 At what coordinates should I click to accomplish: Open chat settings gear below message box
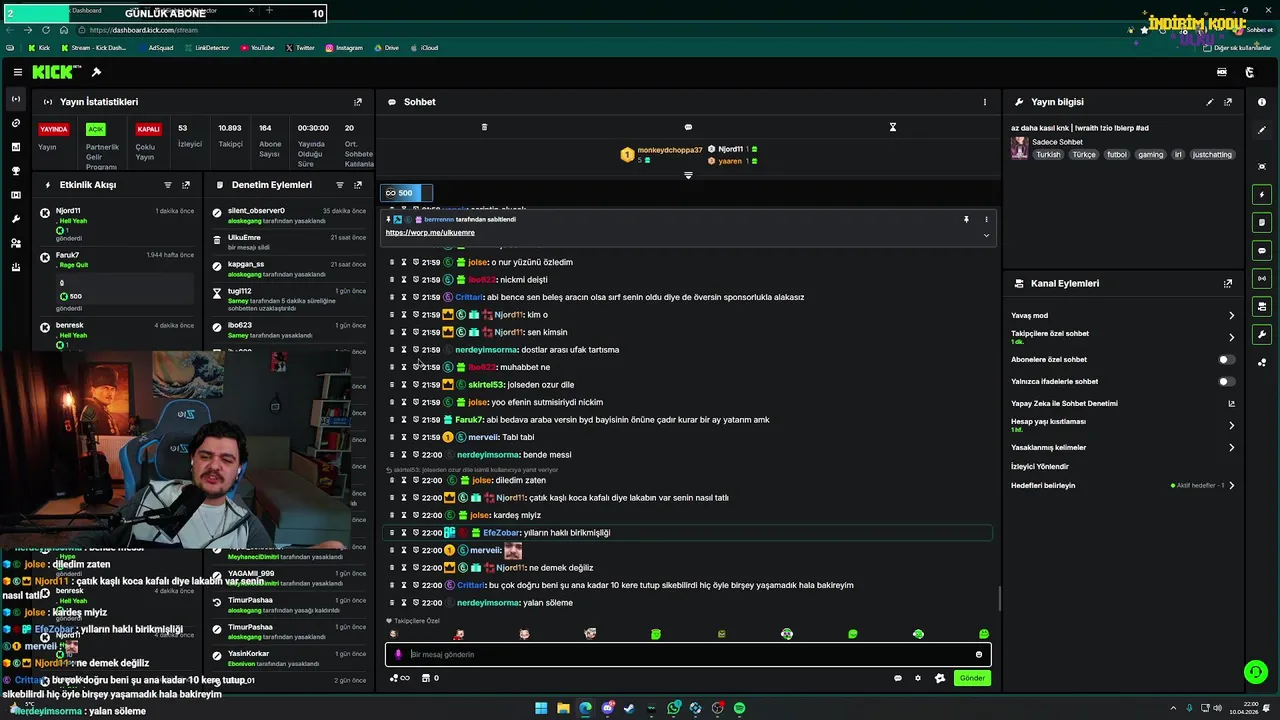pos(918,678)
